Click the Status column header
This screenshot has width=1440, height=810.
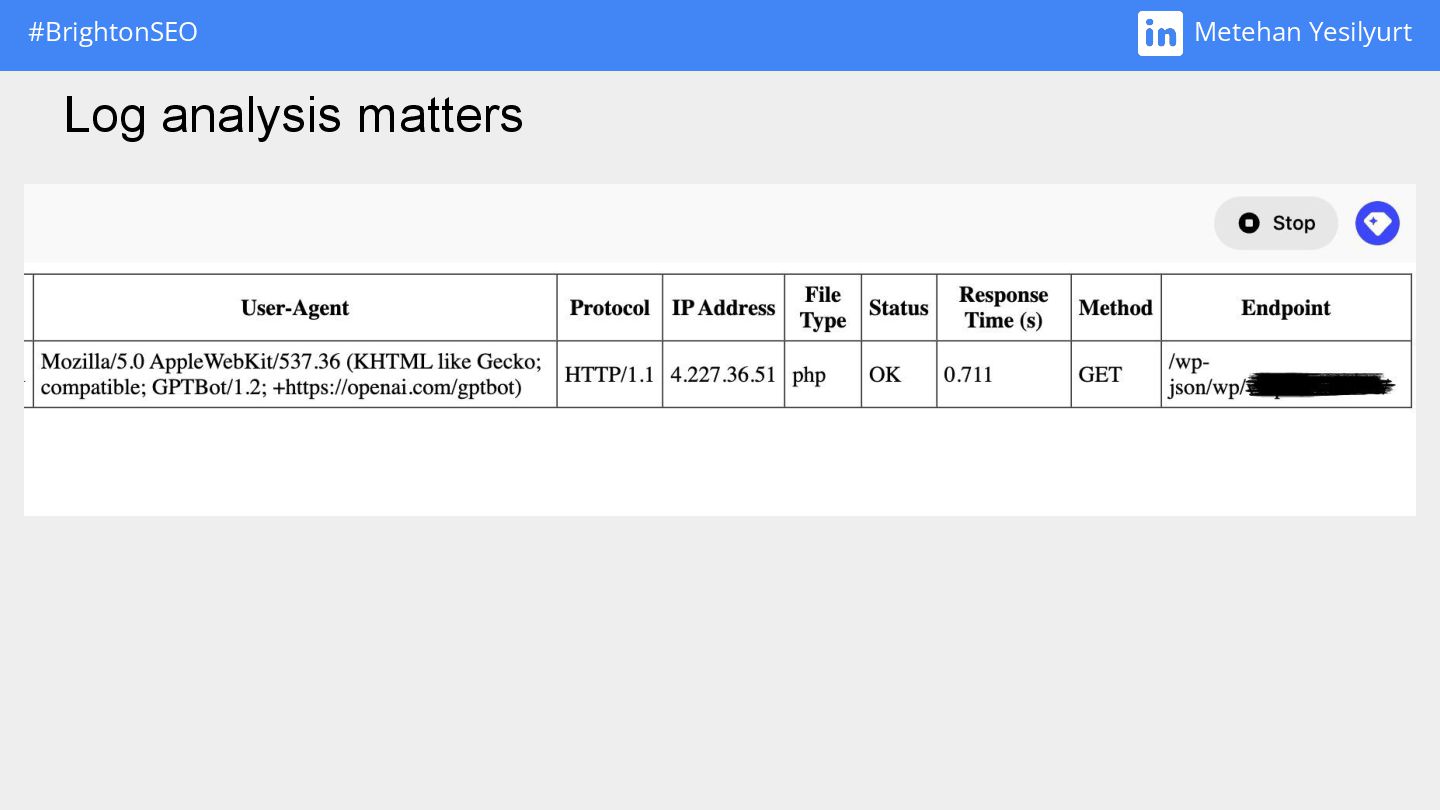[x=899, y=308]
